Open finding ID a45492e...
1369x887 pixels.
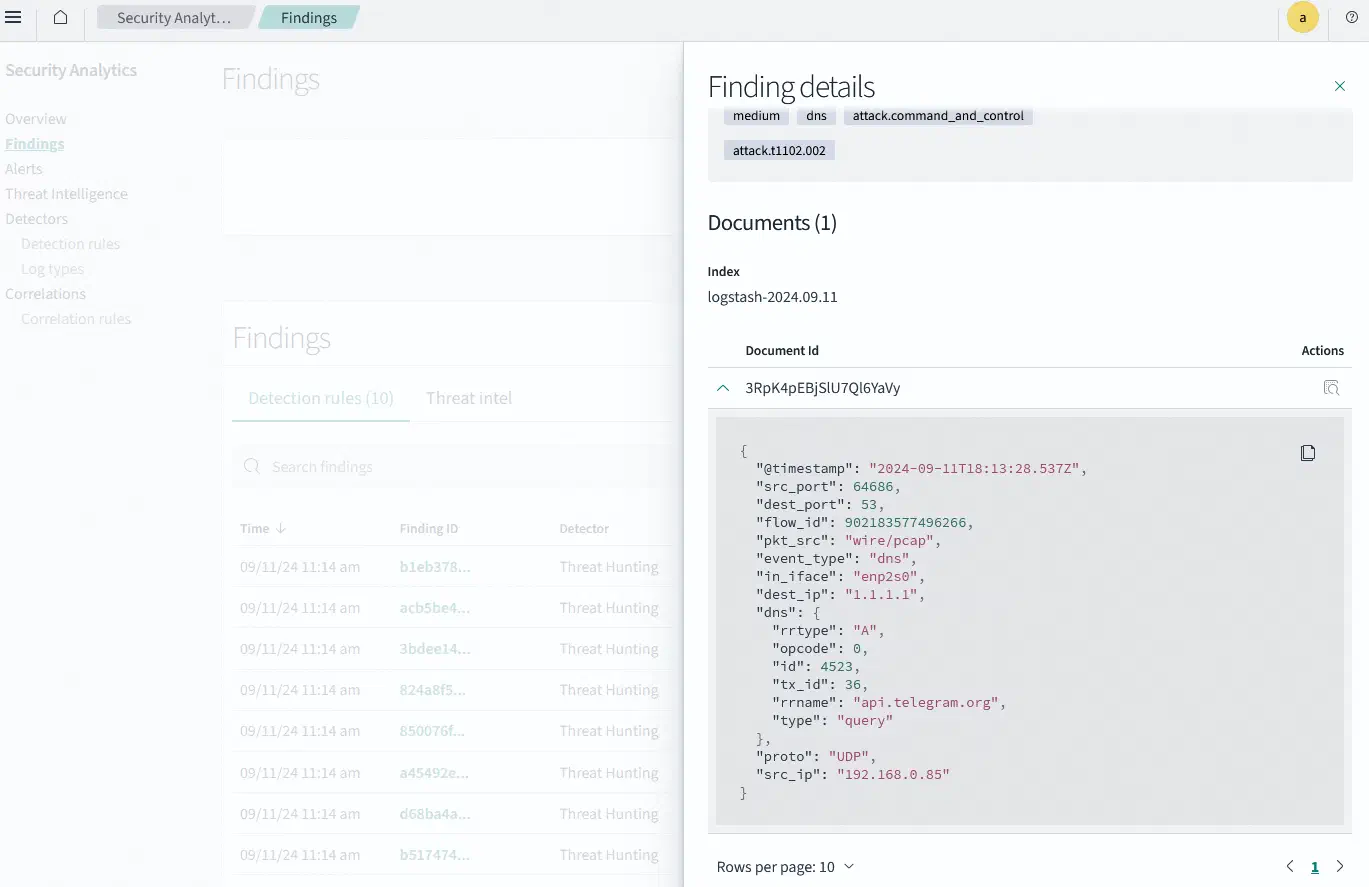click(435, 773)
